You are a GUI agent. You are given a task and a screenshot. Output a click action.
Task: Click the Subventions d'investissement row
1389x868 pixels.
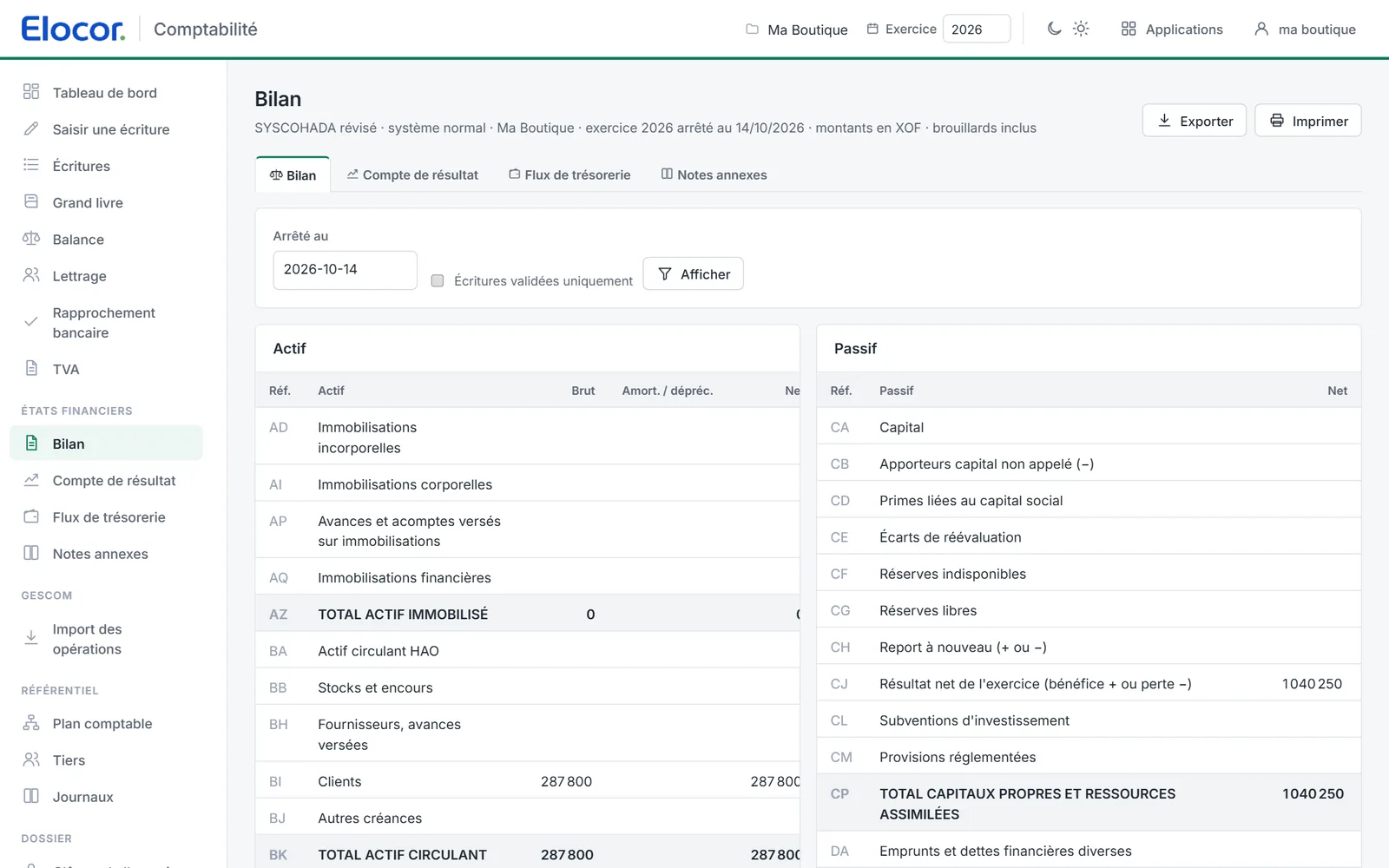click(1089, 720)
